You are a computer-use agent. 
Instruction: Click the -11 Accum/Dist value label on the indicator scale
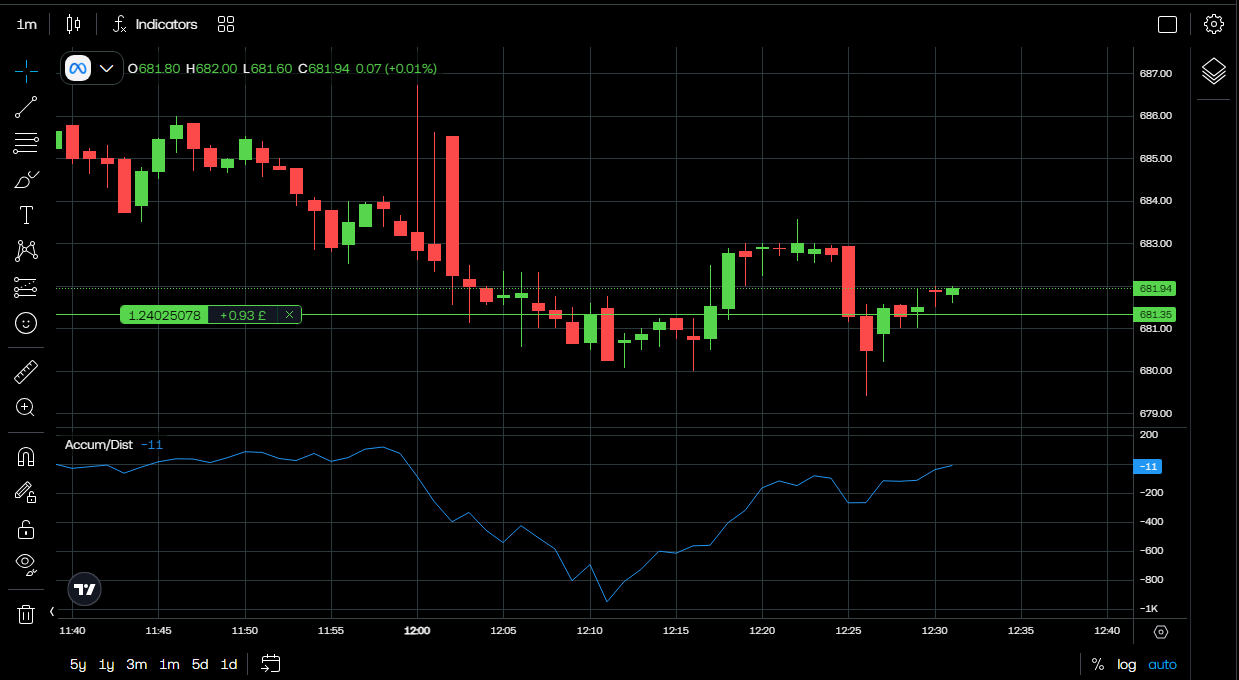coord(1146,466)
